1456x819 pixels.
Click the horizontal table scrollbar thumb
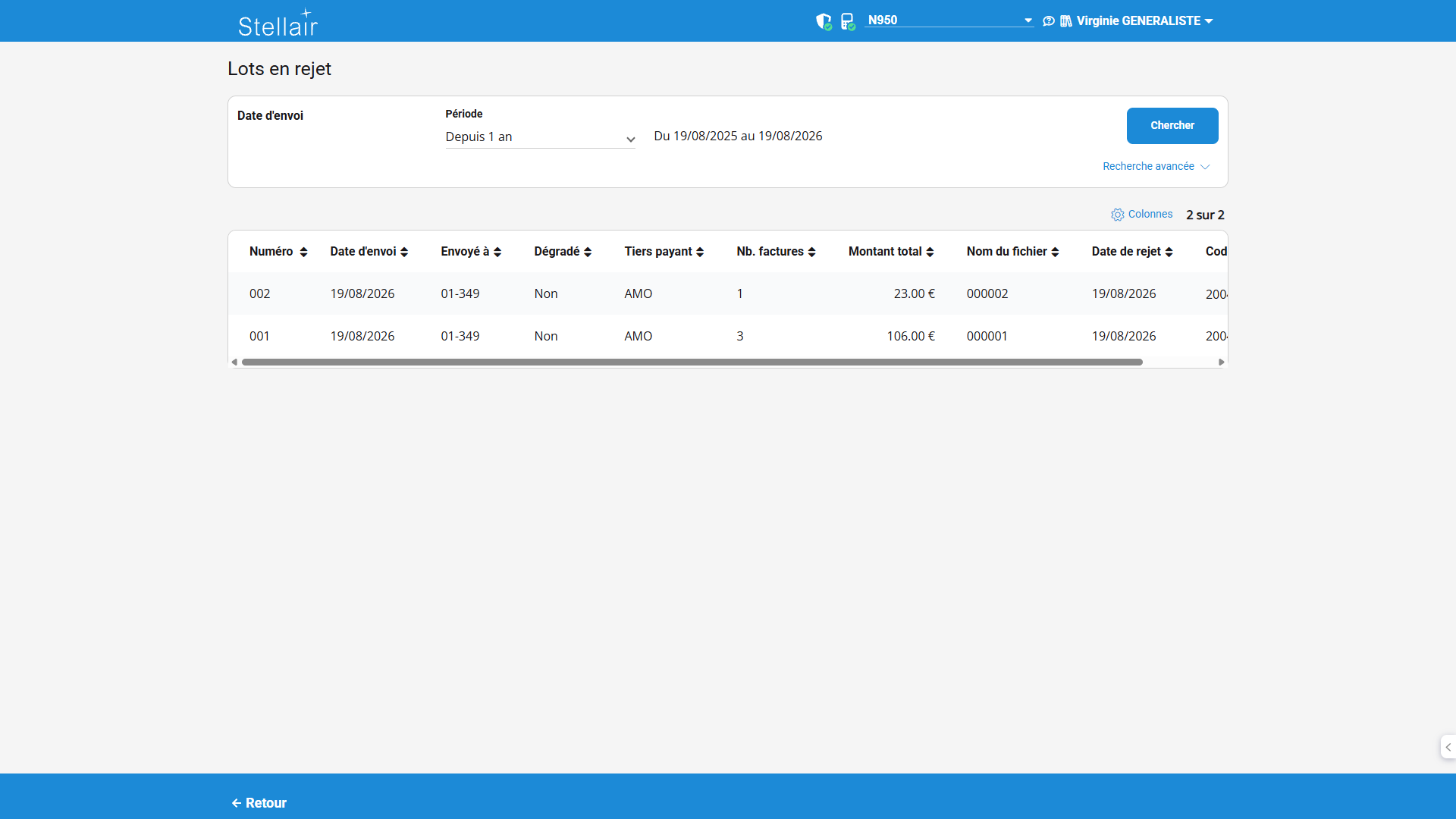(692, 362)
